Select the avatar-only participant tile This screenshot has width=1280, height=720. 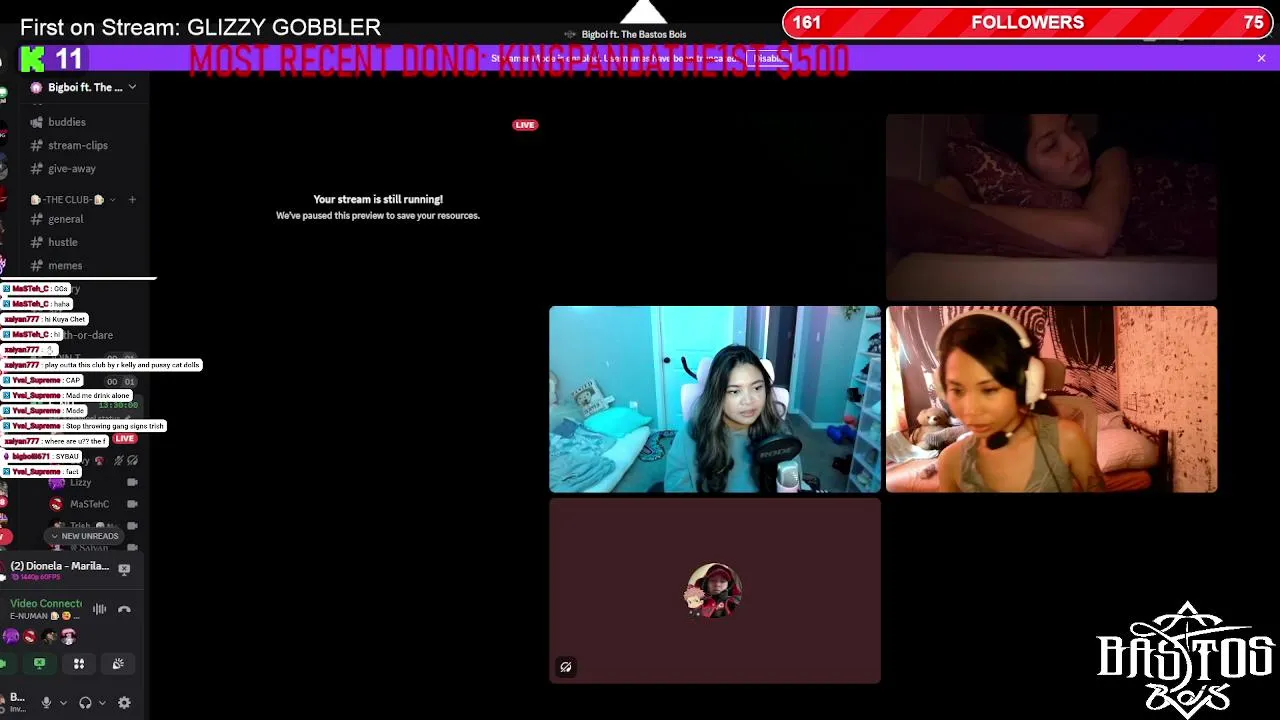[x=715, y=591]
